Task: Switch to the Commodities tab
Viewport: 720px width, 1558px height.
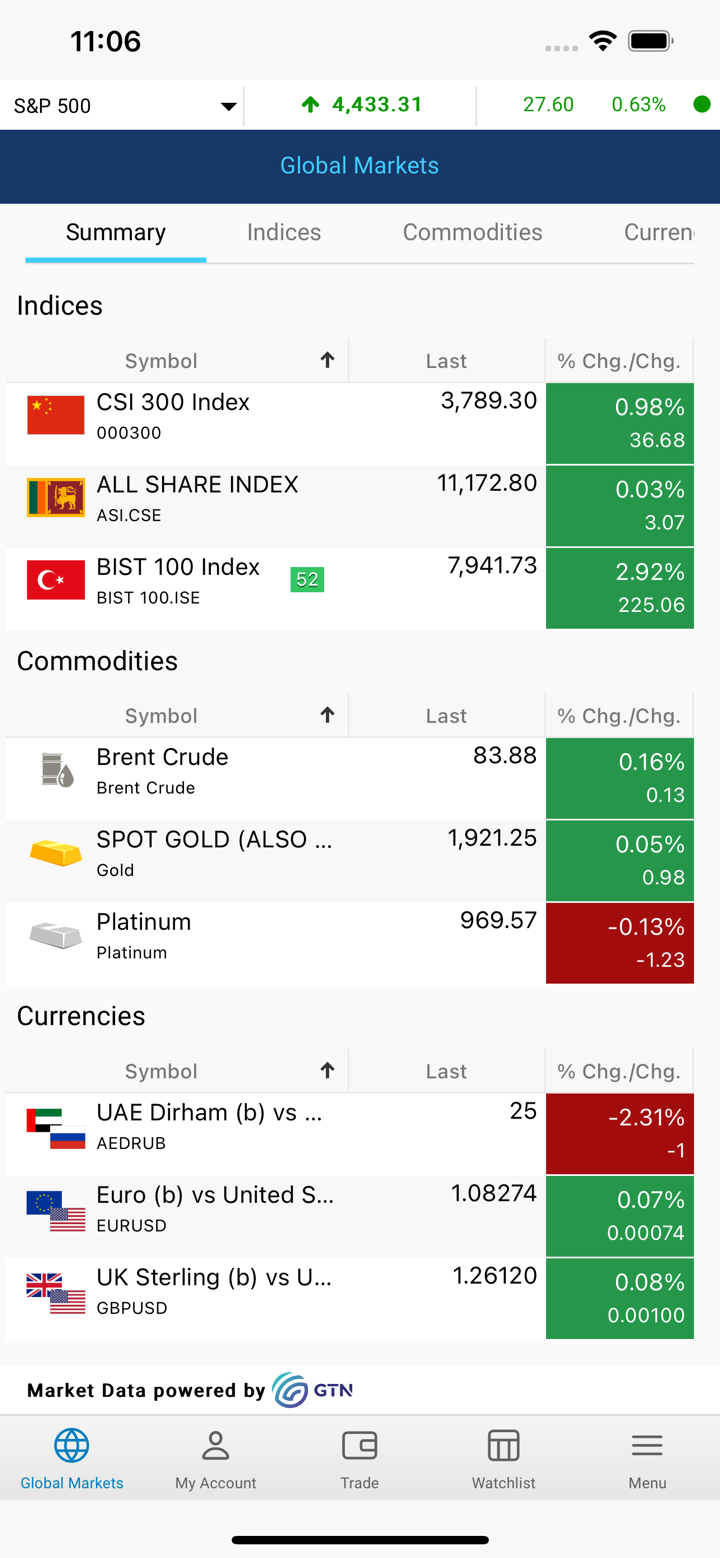Action: (x=472, y=233)
